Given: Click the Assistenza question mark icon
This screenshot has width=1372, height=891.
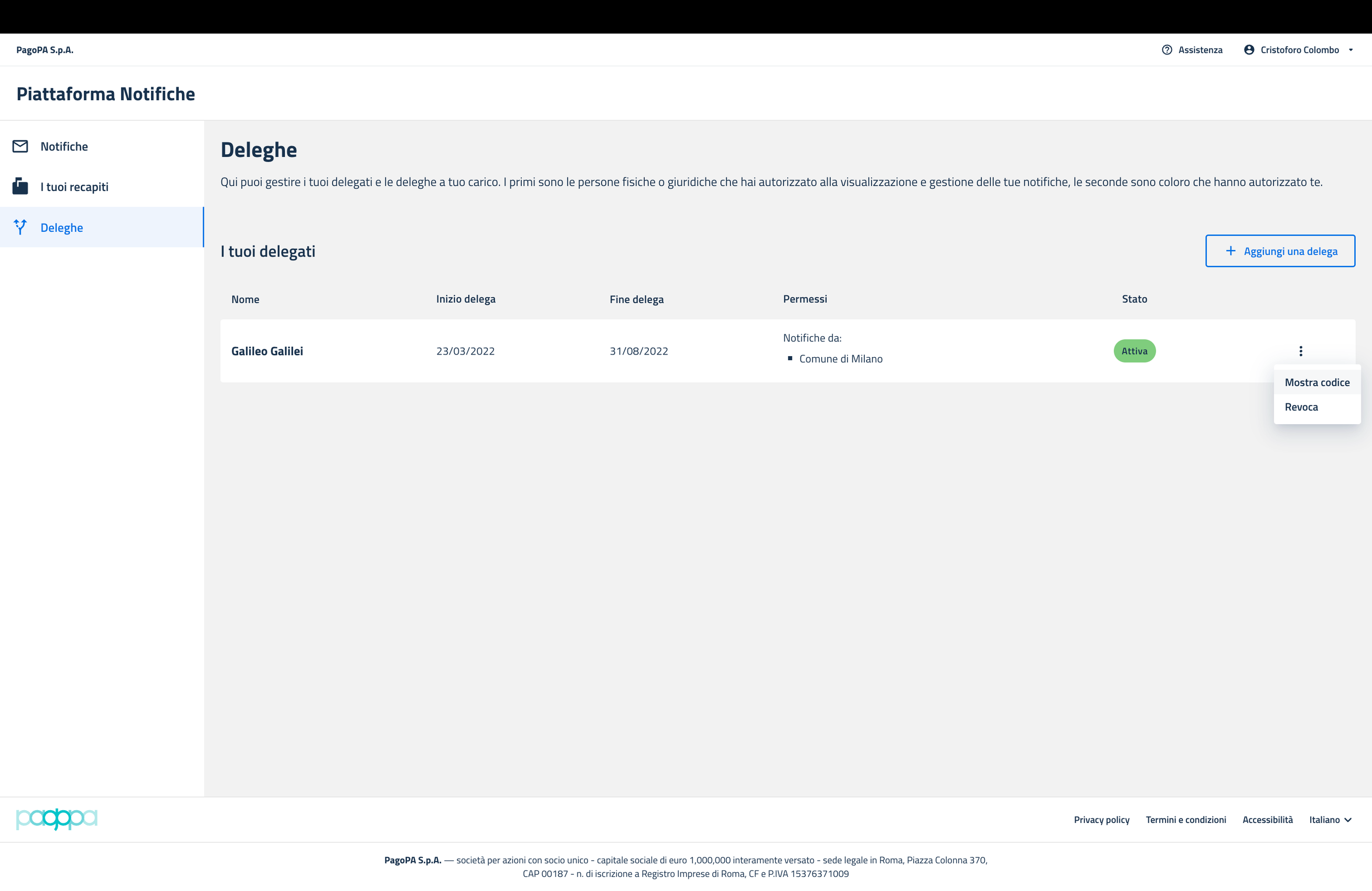Looking at the screenshot, I should 1167,50.
